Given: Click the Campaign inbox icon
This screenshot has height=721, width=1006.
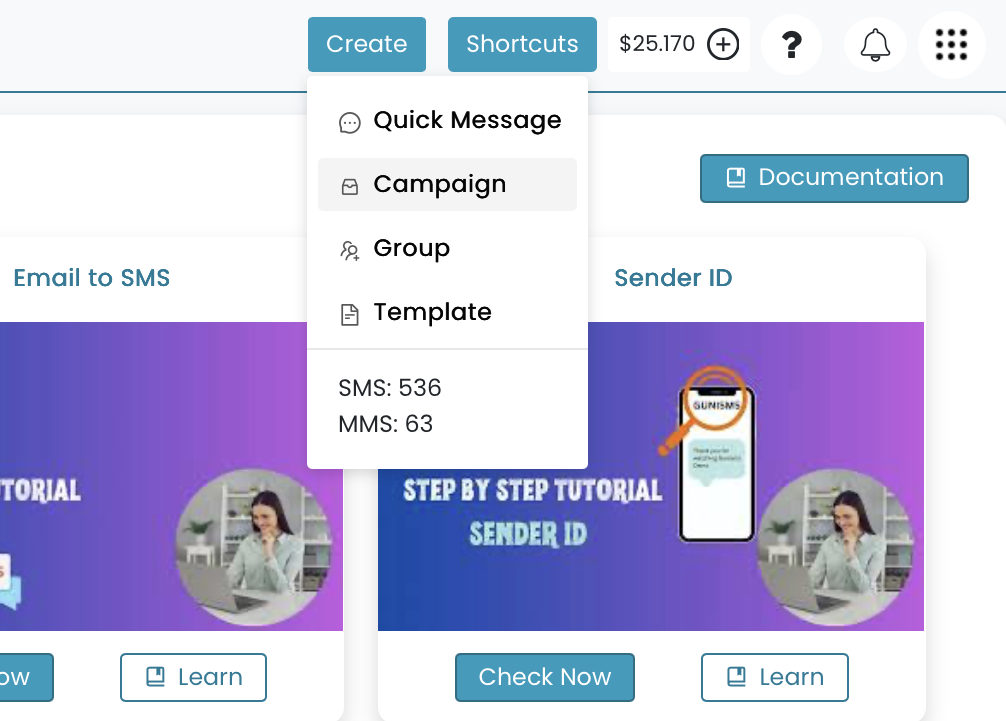Looking at the screenshot, I should (x=350, y=187).
